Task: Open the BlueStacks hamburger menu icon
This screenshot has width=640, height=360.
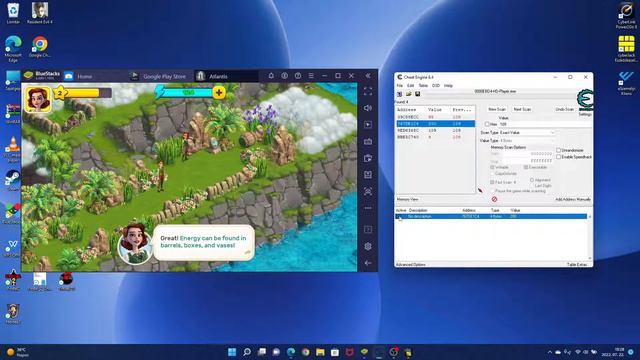Action: click(x=311, y=76)
